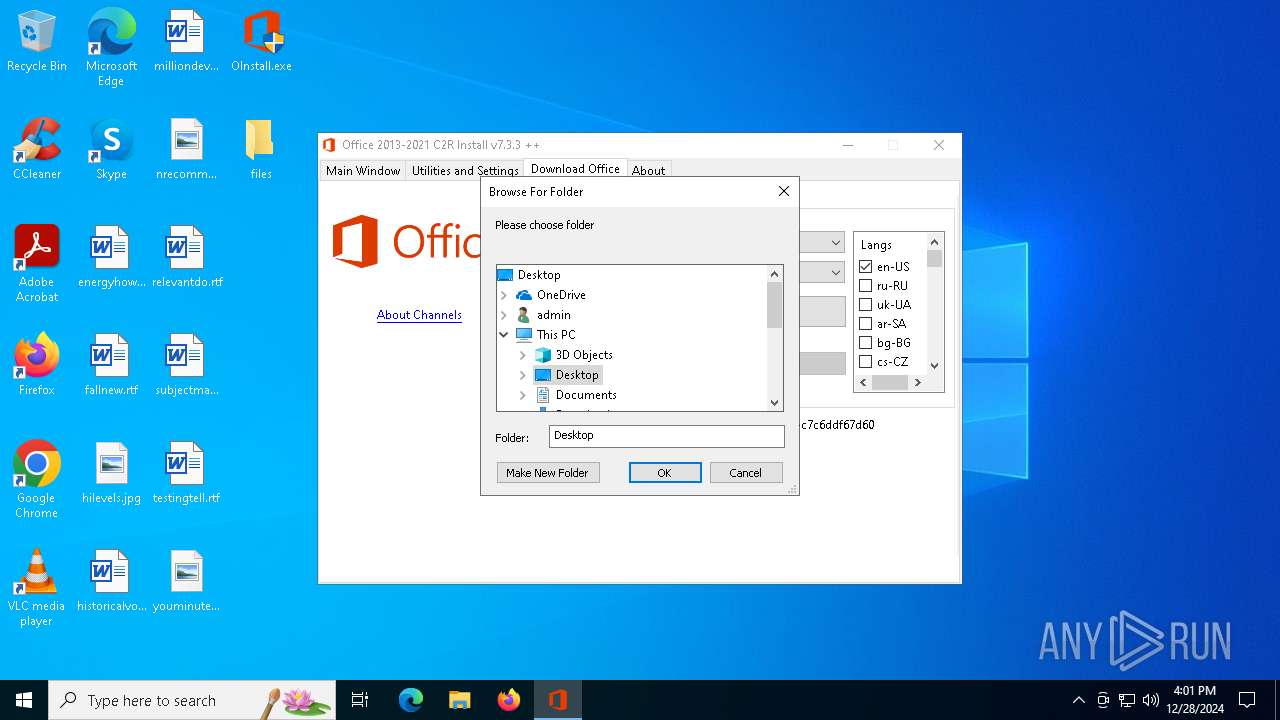
Task: Select the fallnew.rtf document icon
Action: point(111,366)
